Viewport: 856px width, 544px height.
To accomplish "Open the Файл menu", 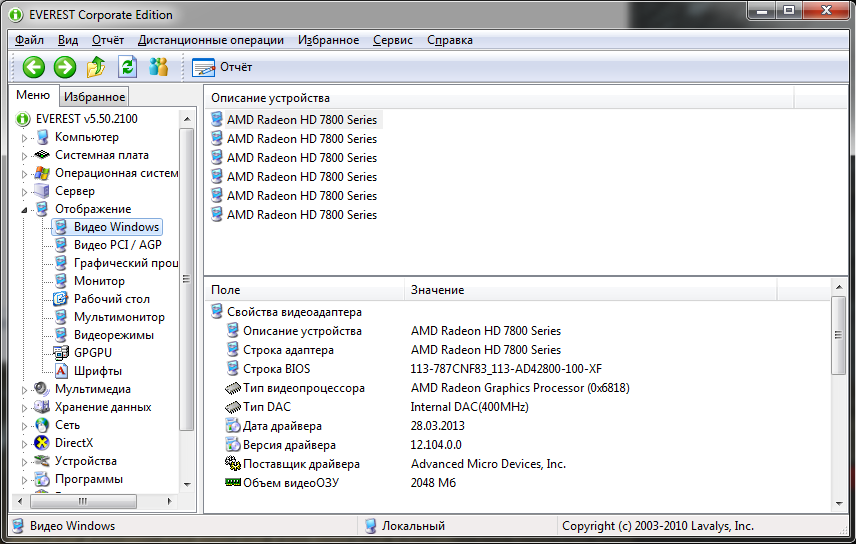I will tap(29, 40).
